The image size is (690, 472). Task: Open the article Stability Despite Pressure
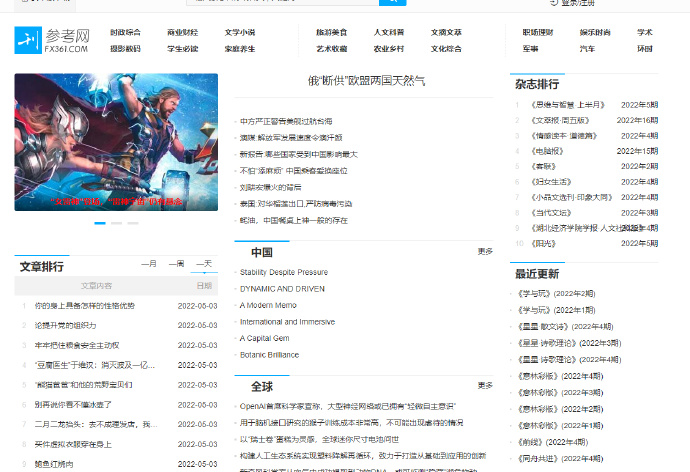283,272
